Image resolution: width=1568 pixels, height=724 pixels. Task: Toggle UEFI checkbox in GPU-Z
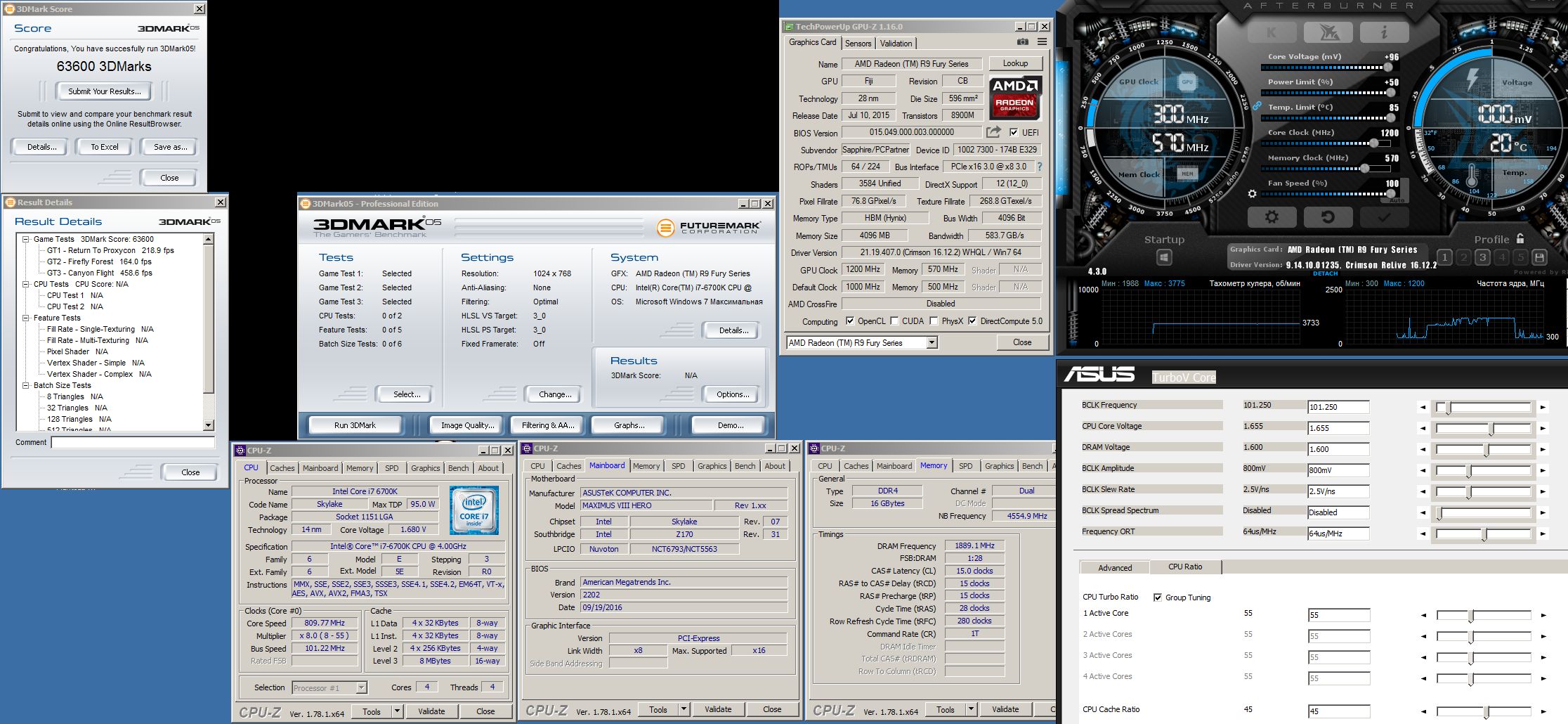click(1014, 132)
